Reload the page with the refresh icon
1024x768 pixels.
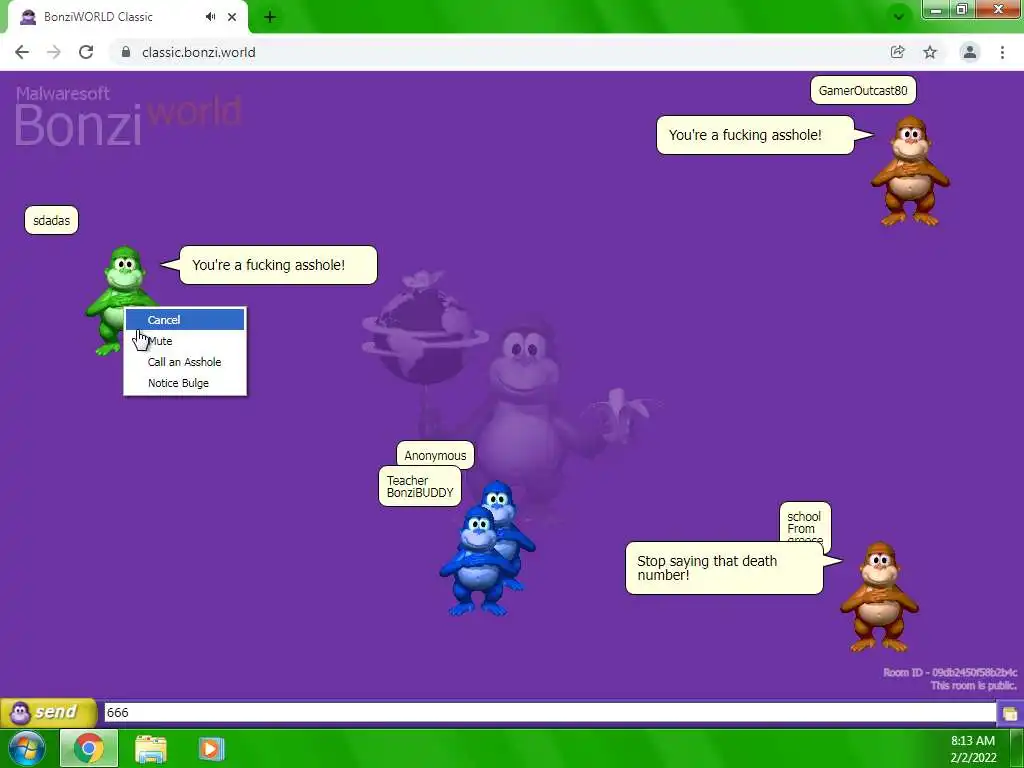tap(86, 52)
